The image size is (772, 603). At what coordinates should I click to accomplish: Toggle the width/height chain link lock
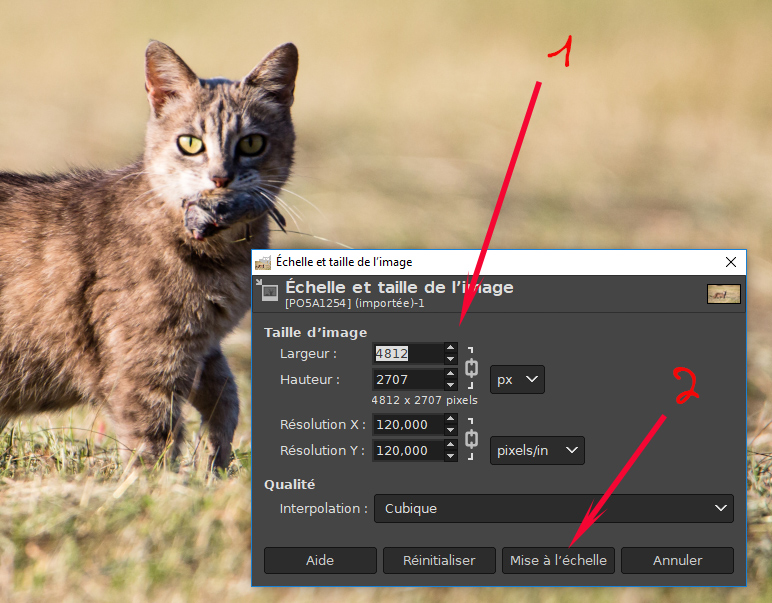pyautogui.click(x=471, y=367)
